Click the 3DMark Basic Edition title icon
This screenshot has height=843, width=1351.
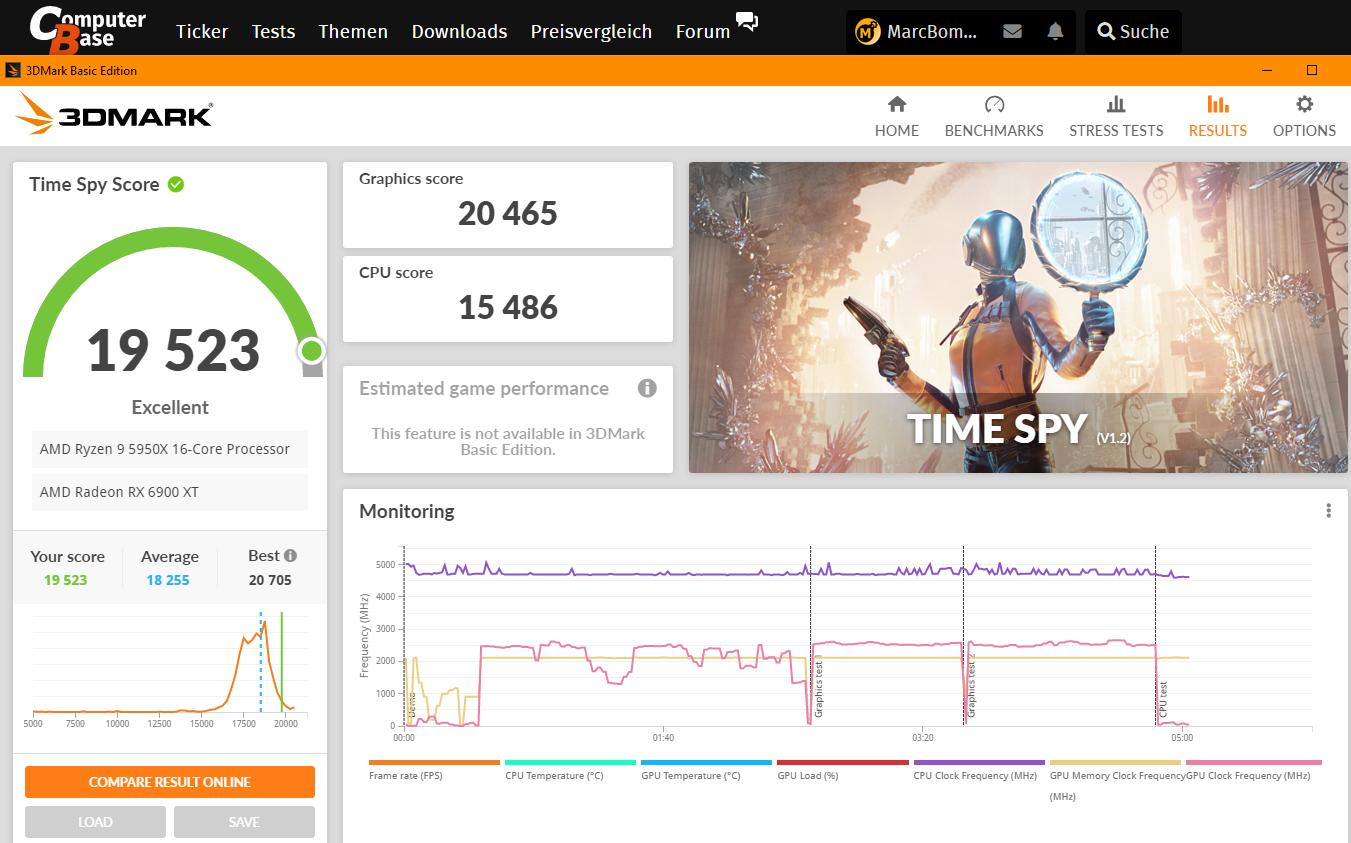pos(13,70)
